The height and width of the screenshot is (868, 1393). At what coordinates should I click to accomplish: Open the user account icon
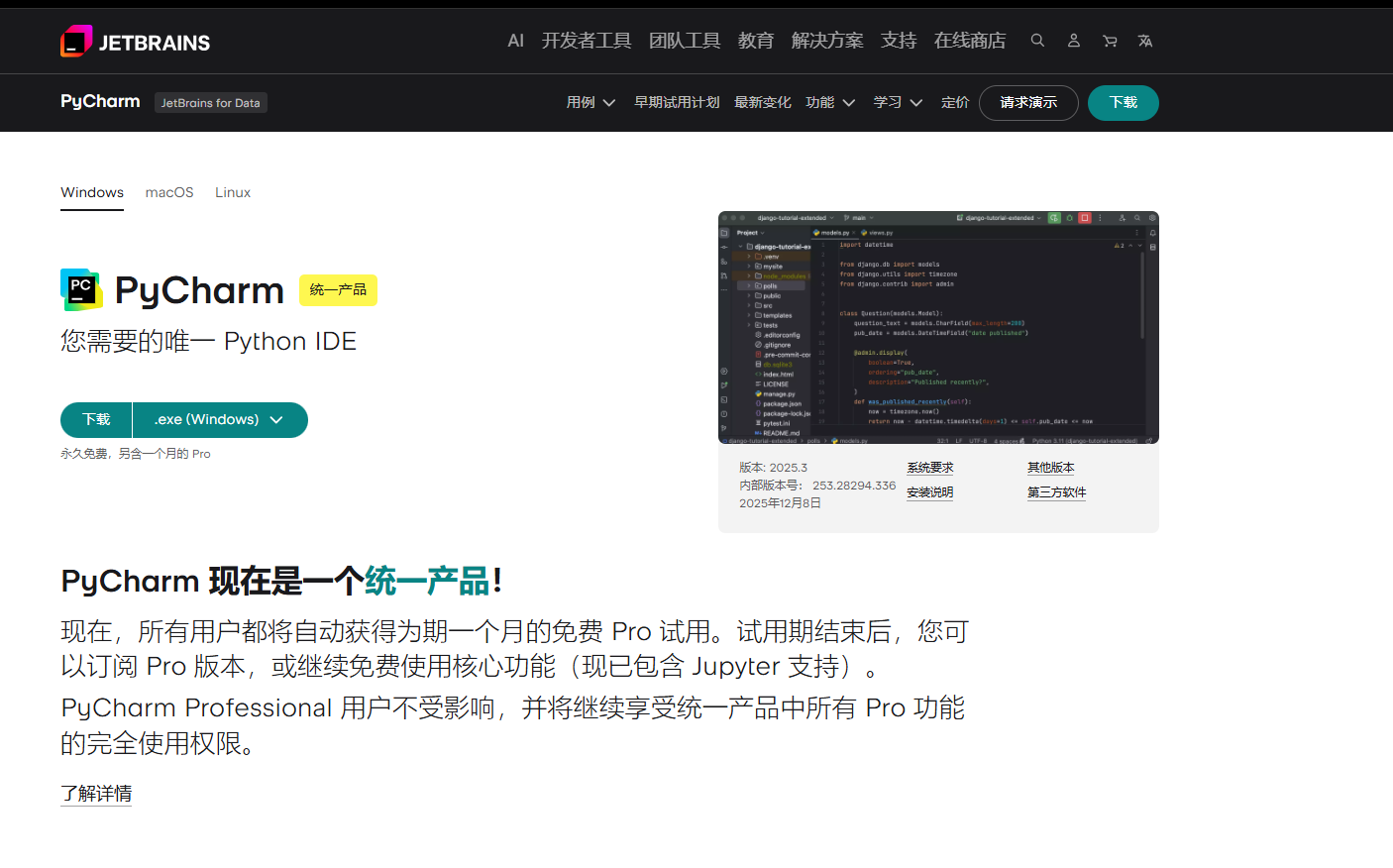(1073, 41)
